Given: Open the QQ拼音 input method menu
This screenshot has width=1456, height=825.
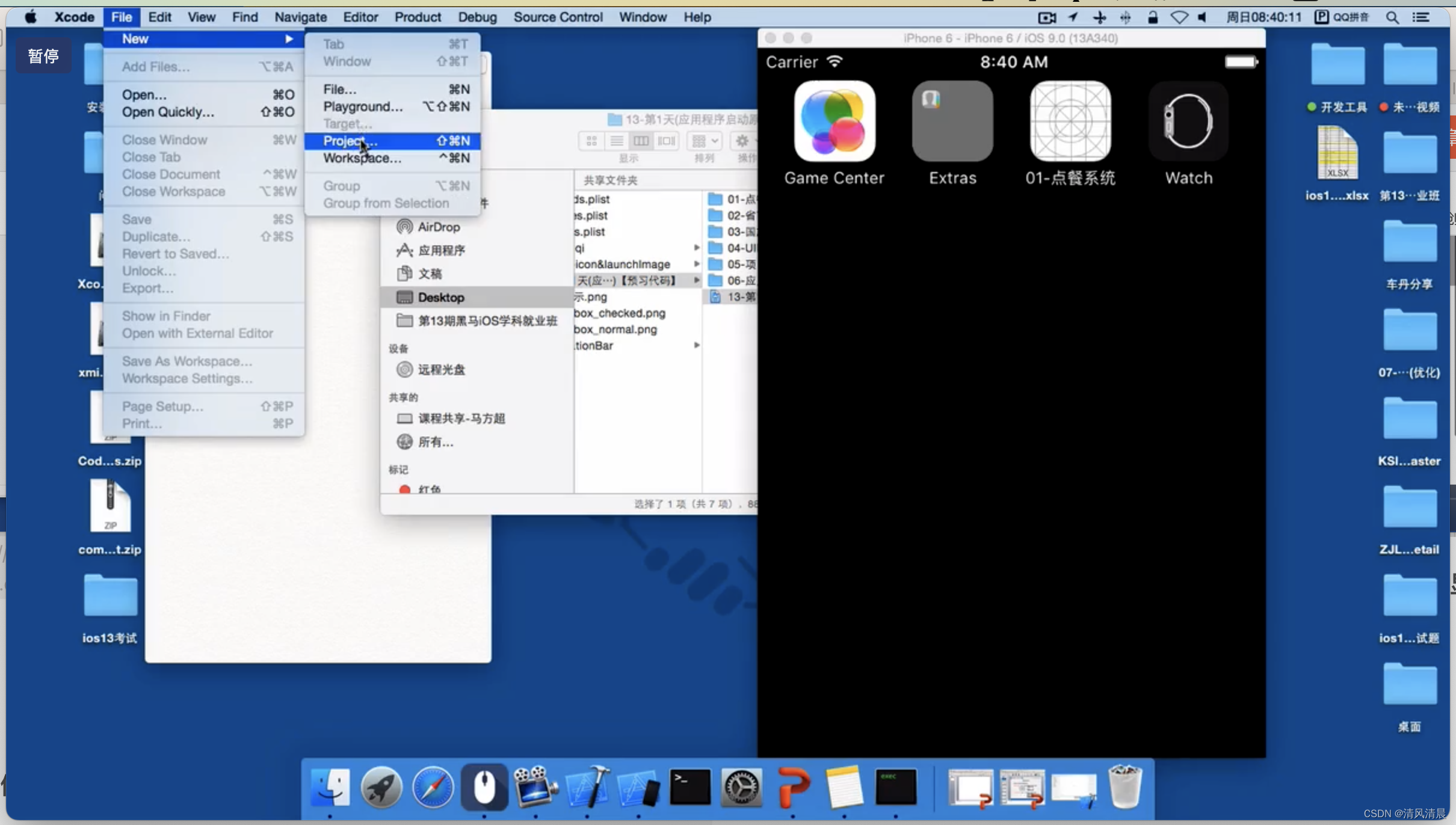Looking at the screenshot, I should coord(1342,17).
